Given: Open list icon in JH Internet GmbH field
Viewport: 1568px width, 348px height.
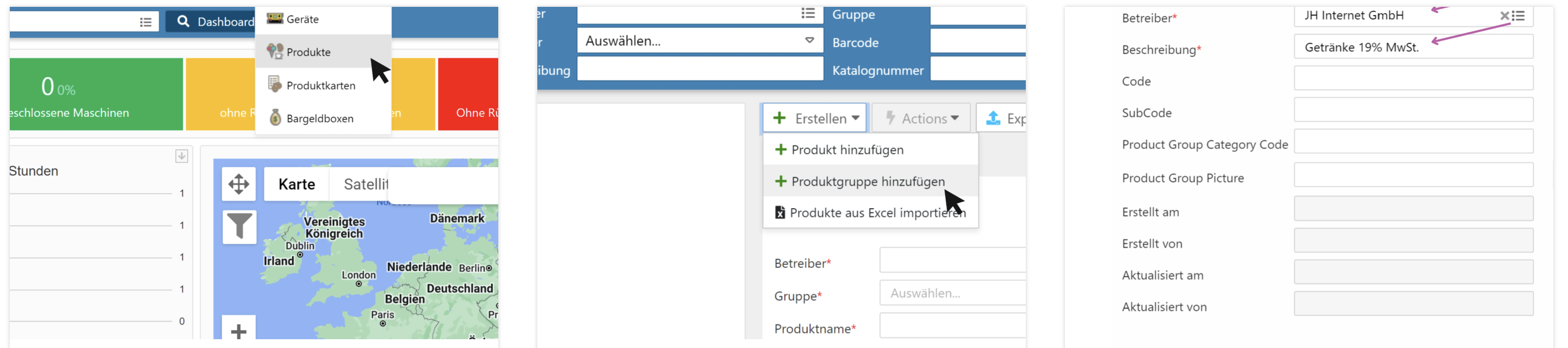Looking at the screenshot, I should tap(1519, 16).
